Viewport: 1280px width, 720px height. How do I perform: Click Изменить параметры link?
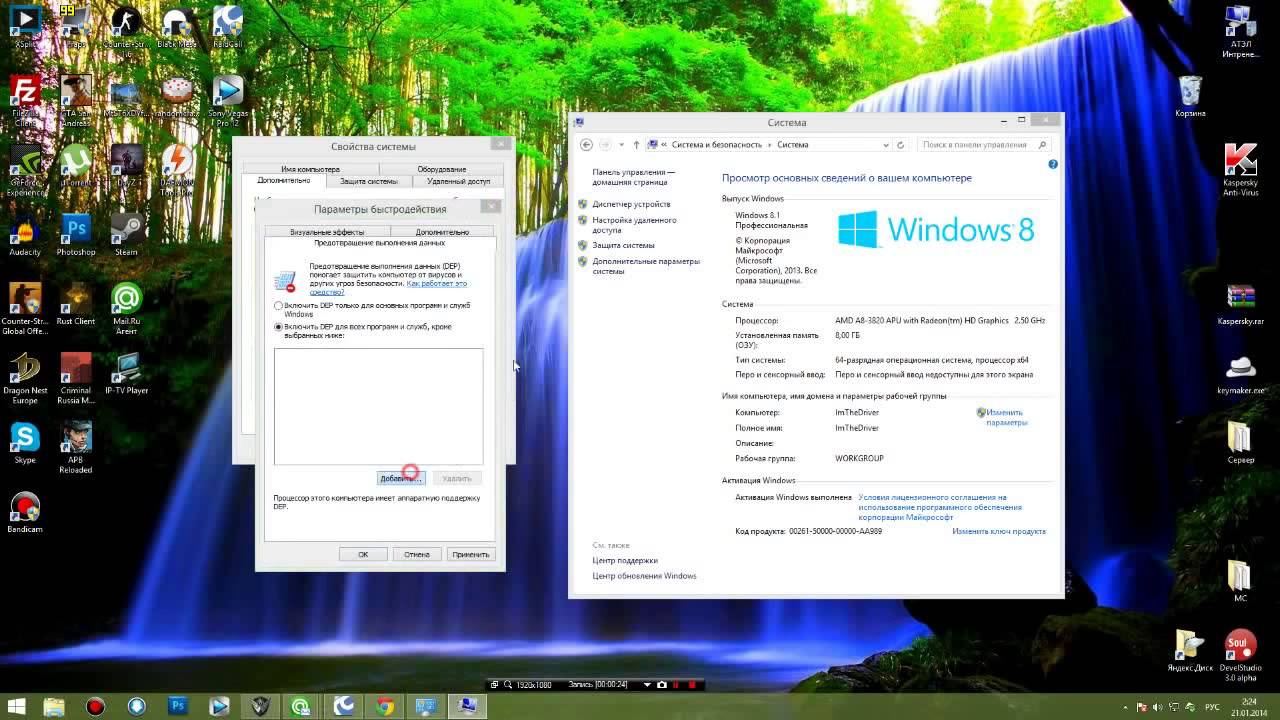(1005, 417)
